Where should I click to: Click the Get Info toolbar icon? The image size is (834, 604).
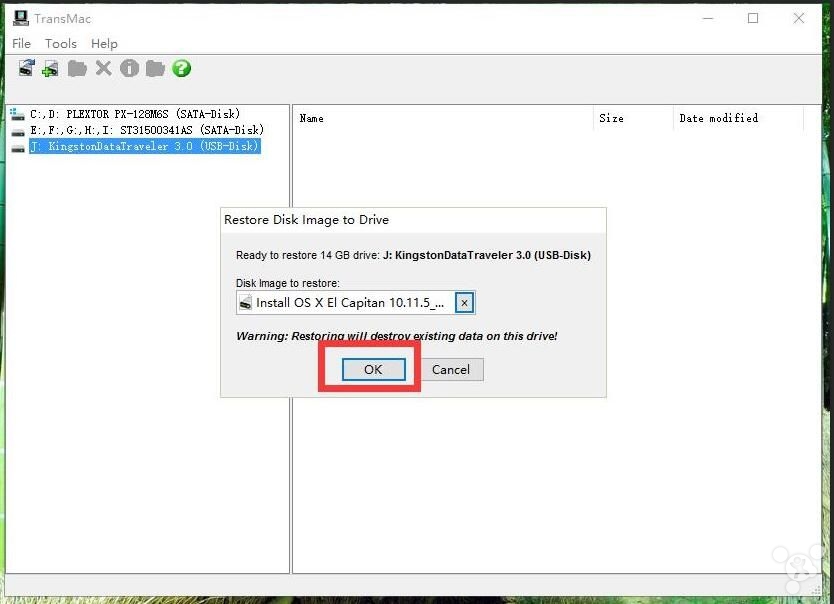[129, 68]
